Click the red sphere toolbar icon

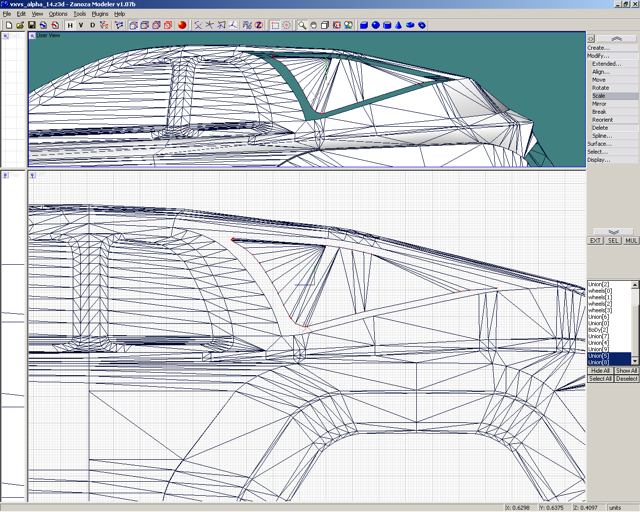pos(183,25)
